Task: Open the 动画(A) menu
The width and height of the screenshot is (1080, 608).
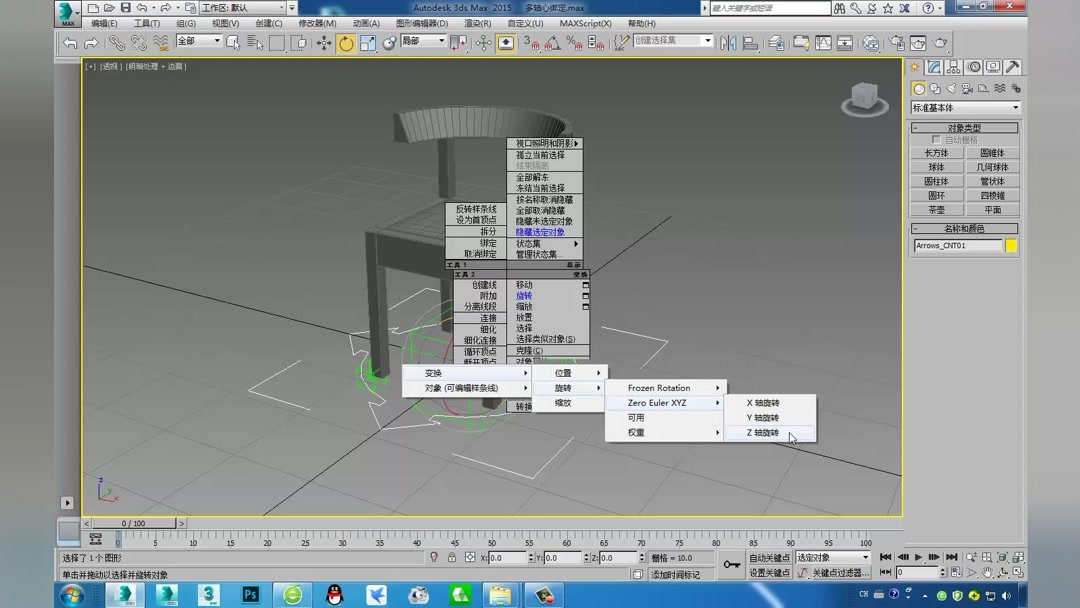Action: pyautogui.click(x=364, y=22)
